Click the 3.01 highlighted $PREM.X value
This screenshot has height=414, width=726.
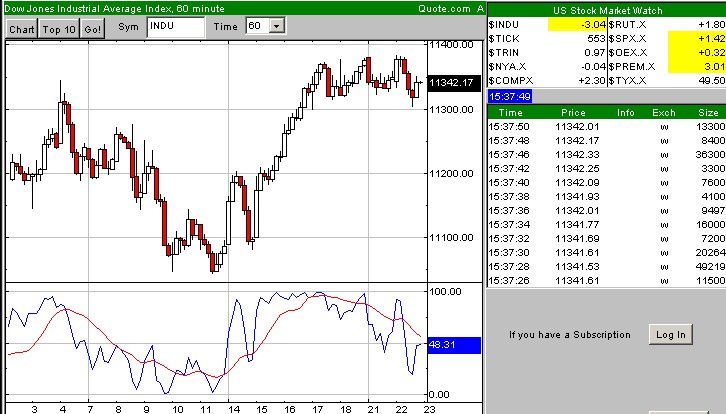click(x=696, y=66)
